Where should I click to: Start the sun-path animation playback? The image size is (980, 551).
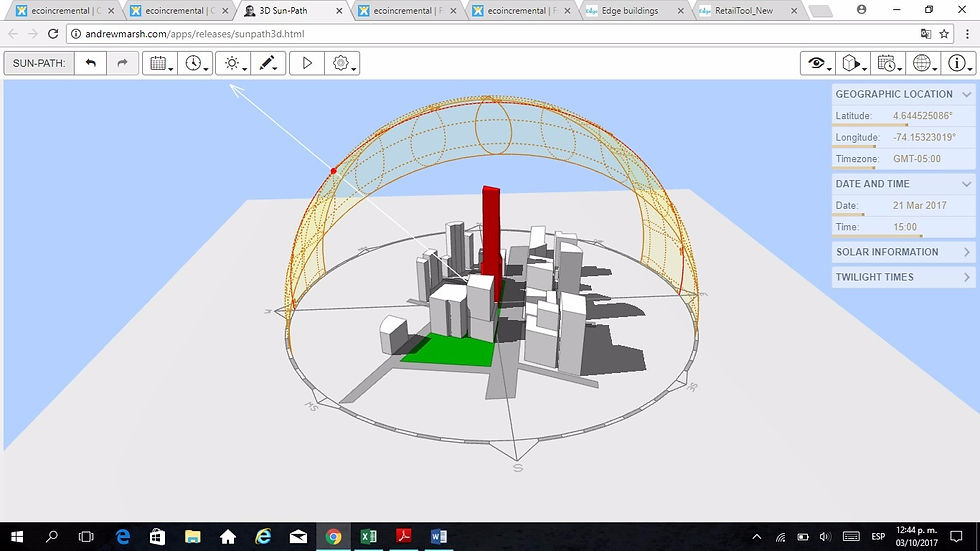click(x=307, y=63)
